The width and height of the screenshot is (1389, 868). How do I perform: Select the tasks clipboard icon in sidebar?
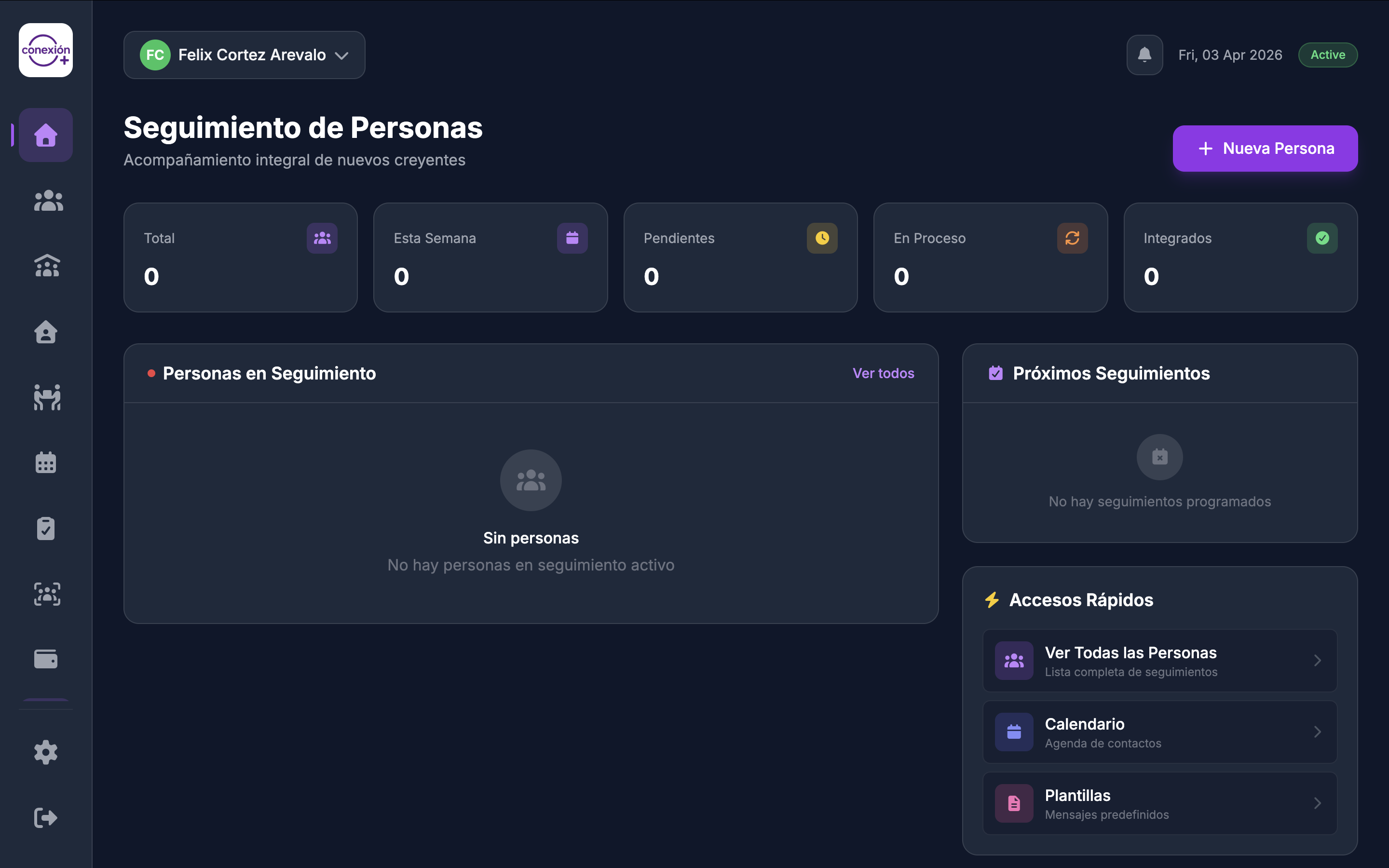click(x=46, y=528)
